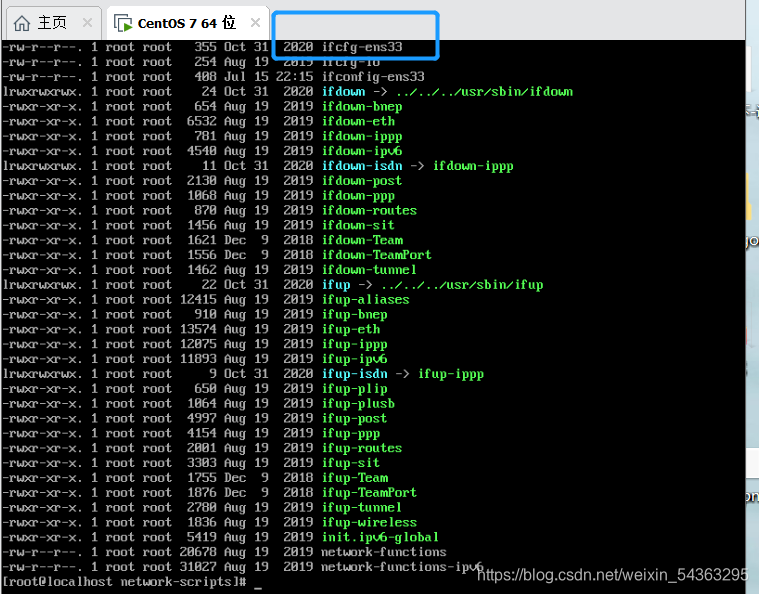
Task: Click the ifup-sit entry
Action: tap(351, 463)
